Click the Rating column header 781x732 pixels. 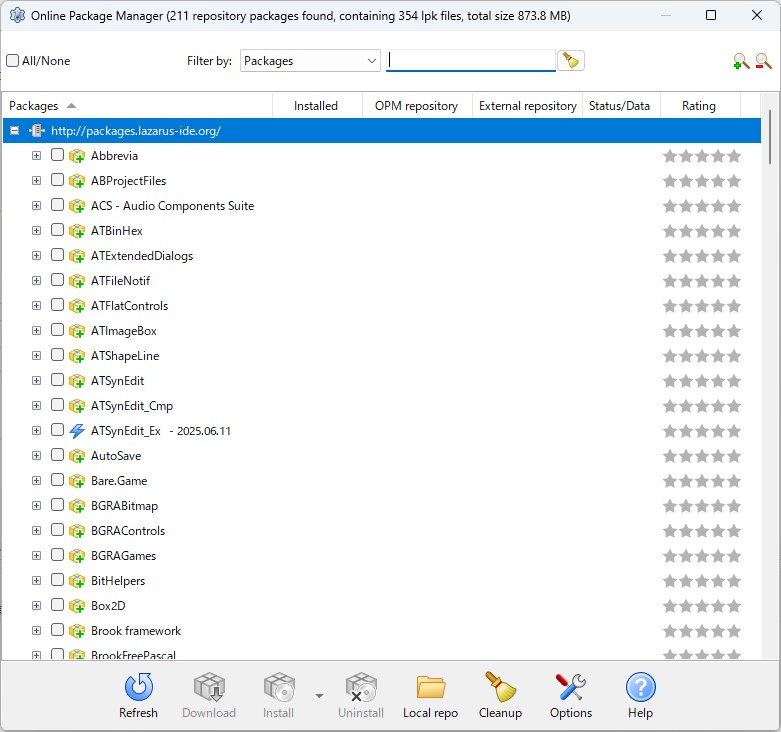click(699, 106)
